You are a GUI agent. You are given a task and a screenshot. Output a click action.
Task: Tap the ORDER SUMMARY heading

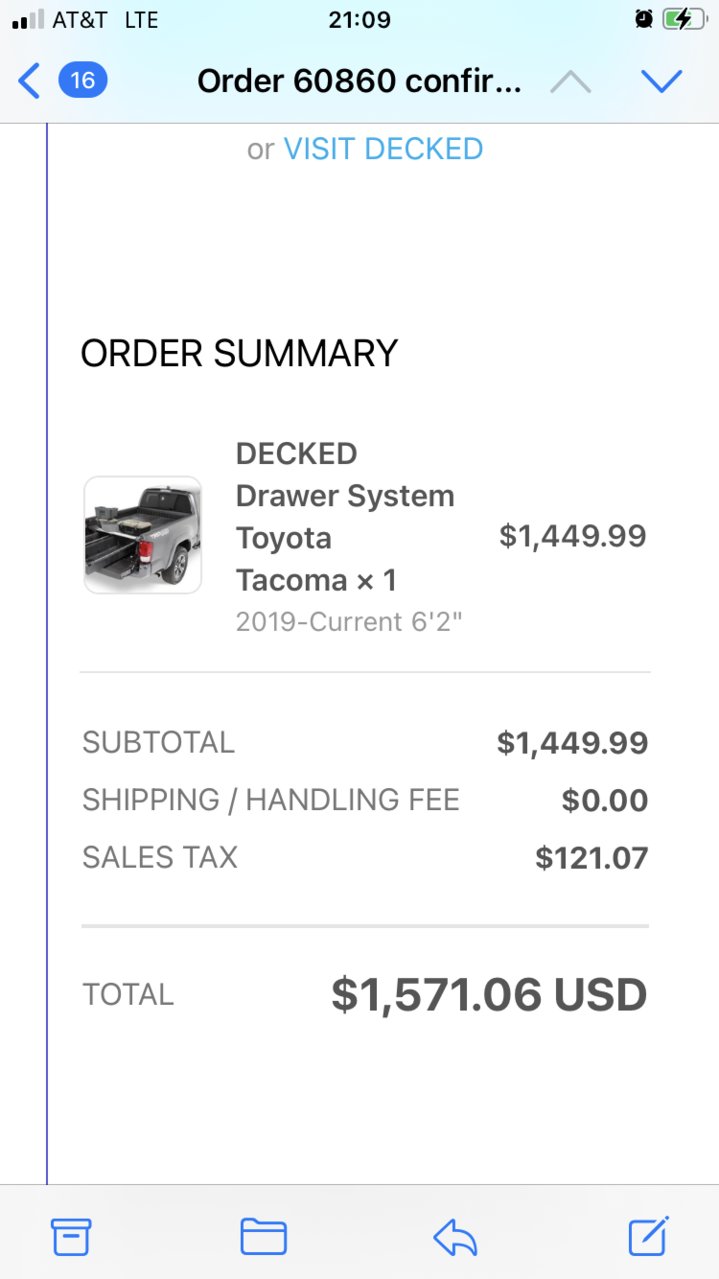point(239,353)
